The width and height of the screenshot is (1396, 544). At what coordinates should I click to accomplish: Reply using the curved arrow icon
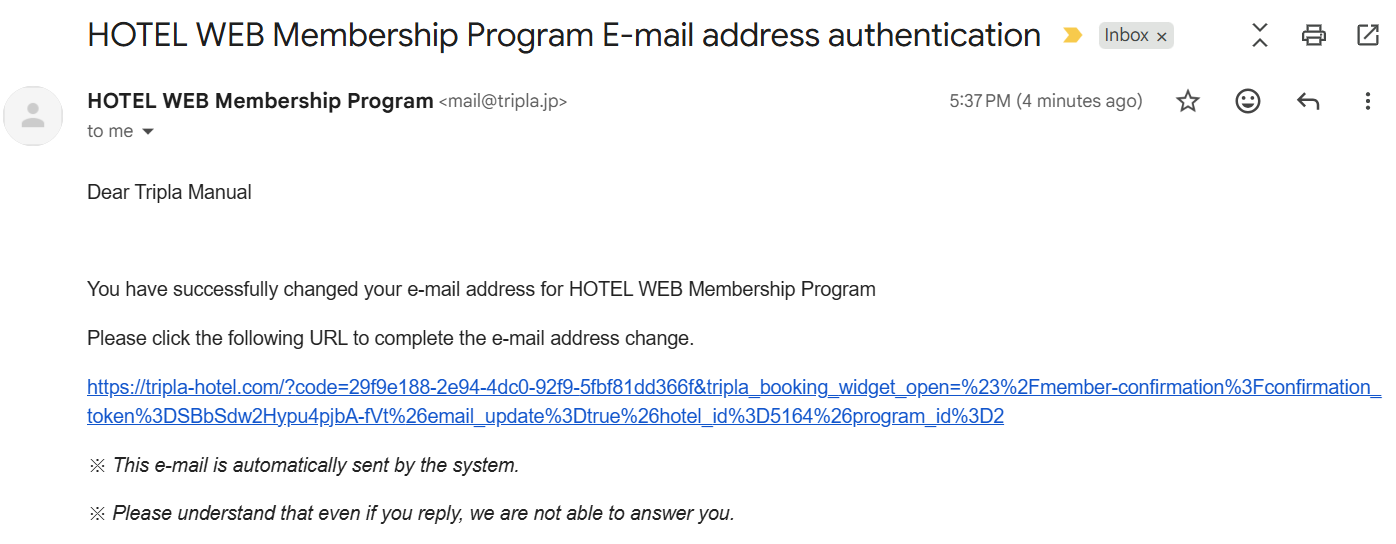click(1307, 101)
